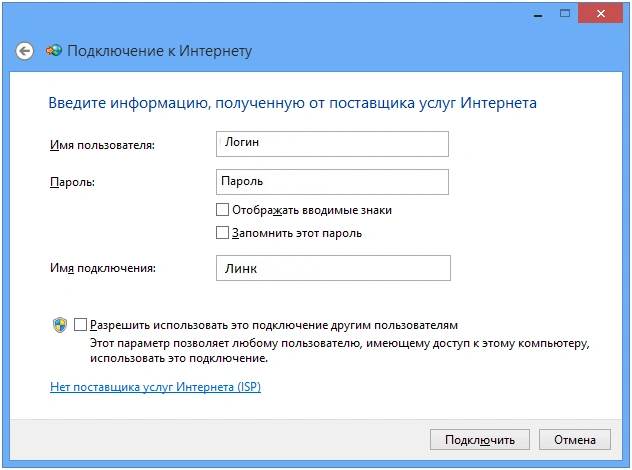This screenshot has height=470, width=632.
Task: Enable 'Отображать вводимые знаки' checkbox
Action: [222, 210]
